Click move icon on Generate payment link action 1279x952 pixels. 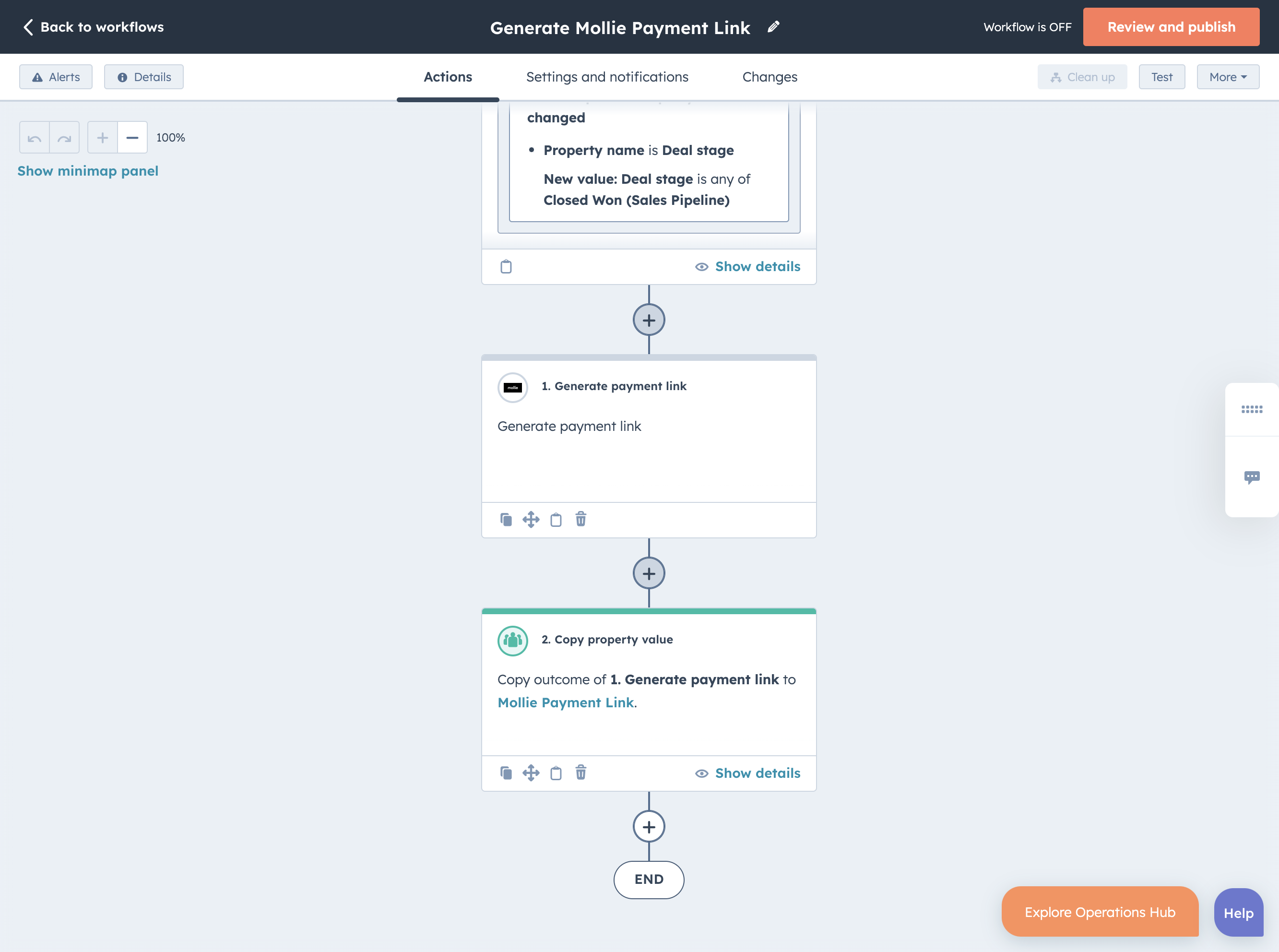pos(531,520)
